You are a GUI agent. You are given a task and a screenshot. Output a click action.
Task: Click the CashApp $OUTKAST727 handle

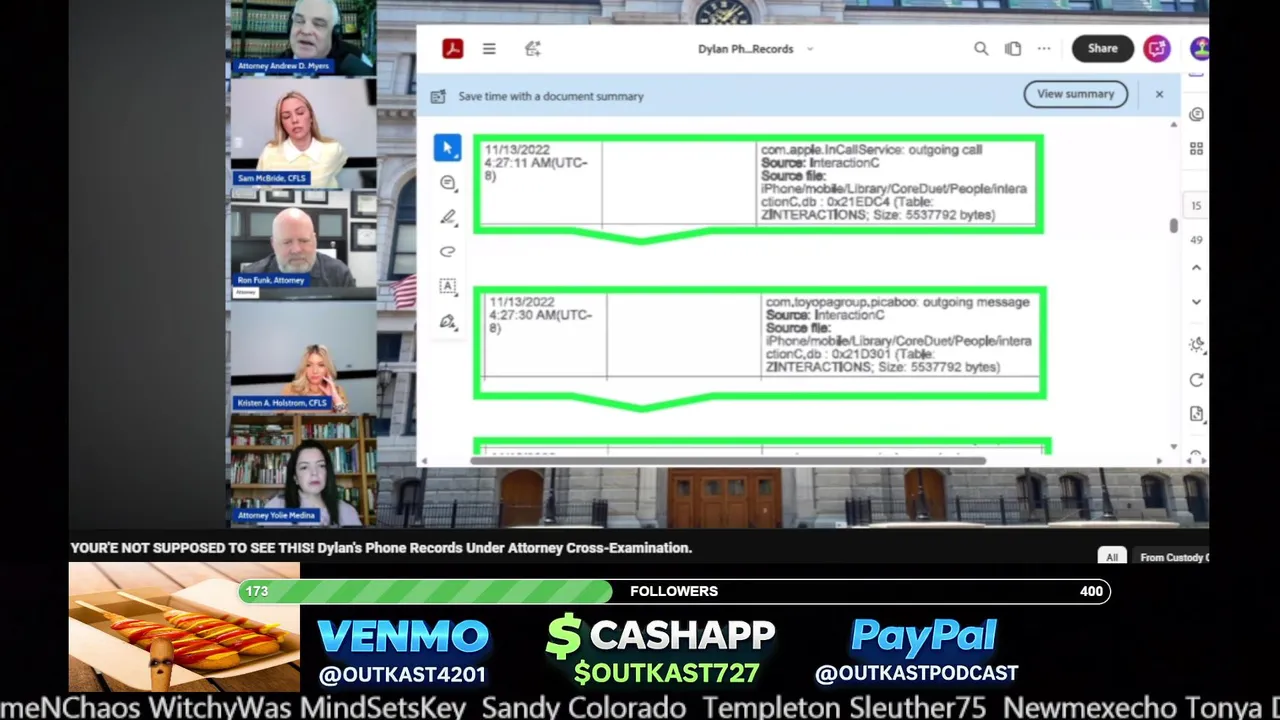(x=666, y=674)
